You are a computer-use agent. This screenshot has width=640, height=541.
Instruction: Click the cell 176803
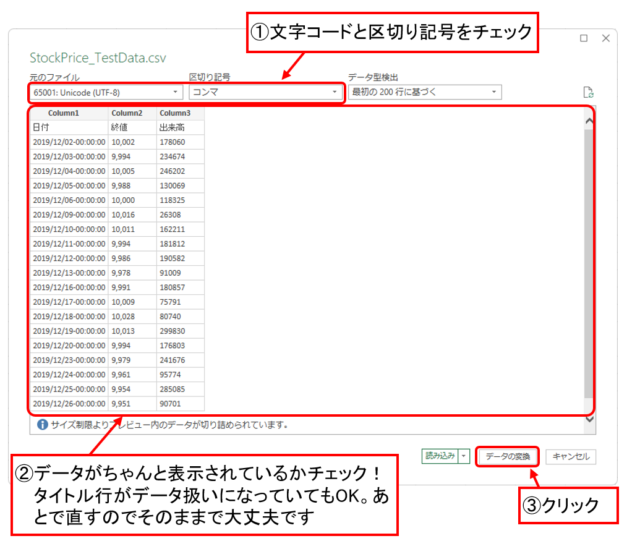point(180,346)
